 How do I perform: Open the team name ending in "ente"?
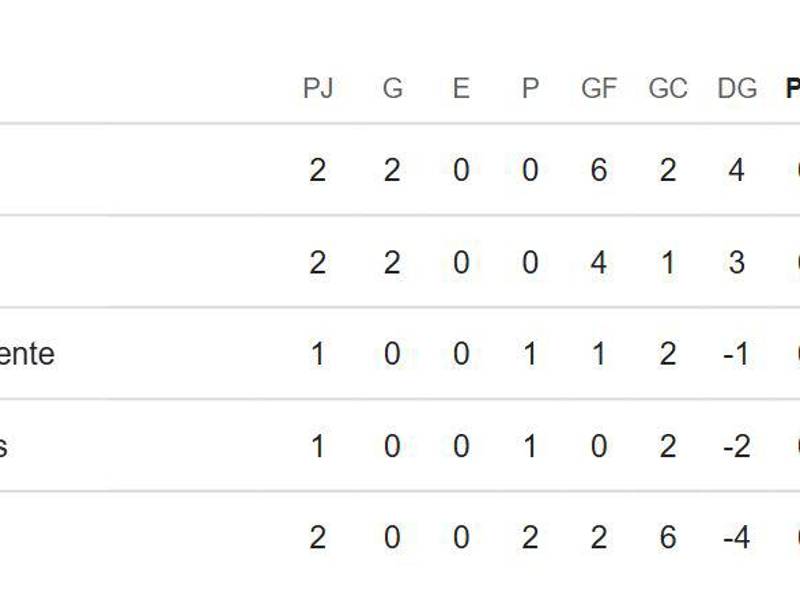point(27,354)
